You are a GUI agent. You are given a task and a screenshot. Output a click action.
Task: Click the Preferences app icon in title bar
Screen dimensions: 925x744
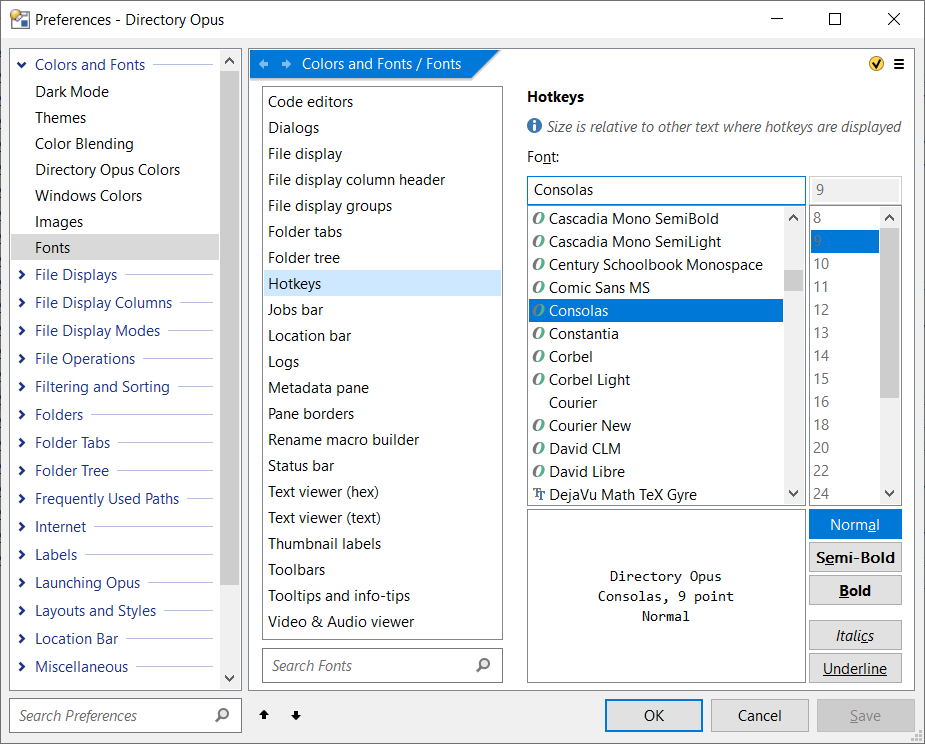pos(19,19)
